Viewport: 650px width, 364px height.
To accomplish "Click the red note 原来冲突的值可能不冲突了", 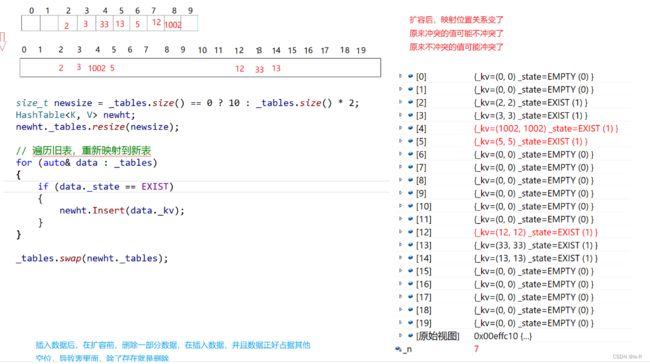I will 456,33.
